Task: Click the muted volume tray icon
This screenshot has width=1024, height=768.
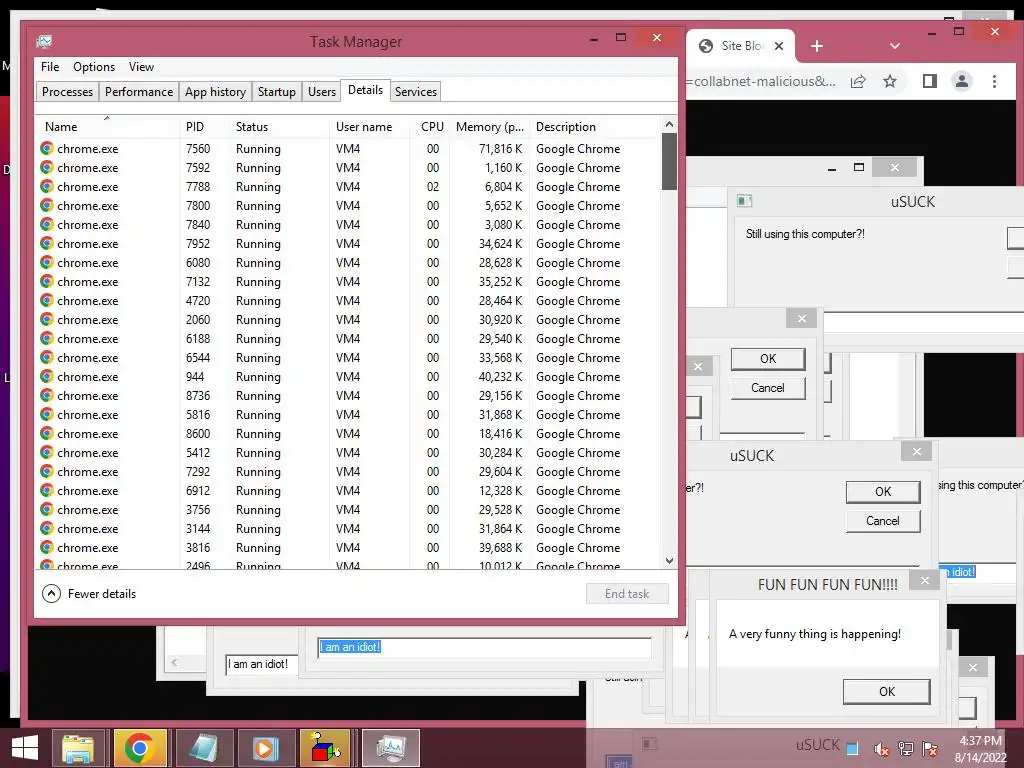Action: click(x=882, y=749)
